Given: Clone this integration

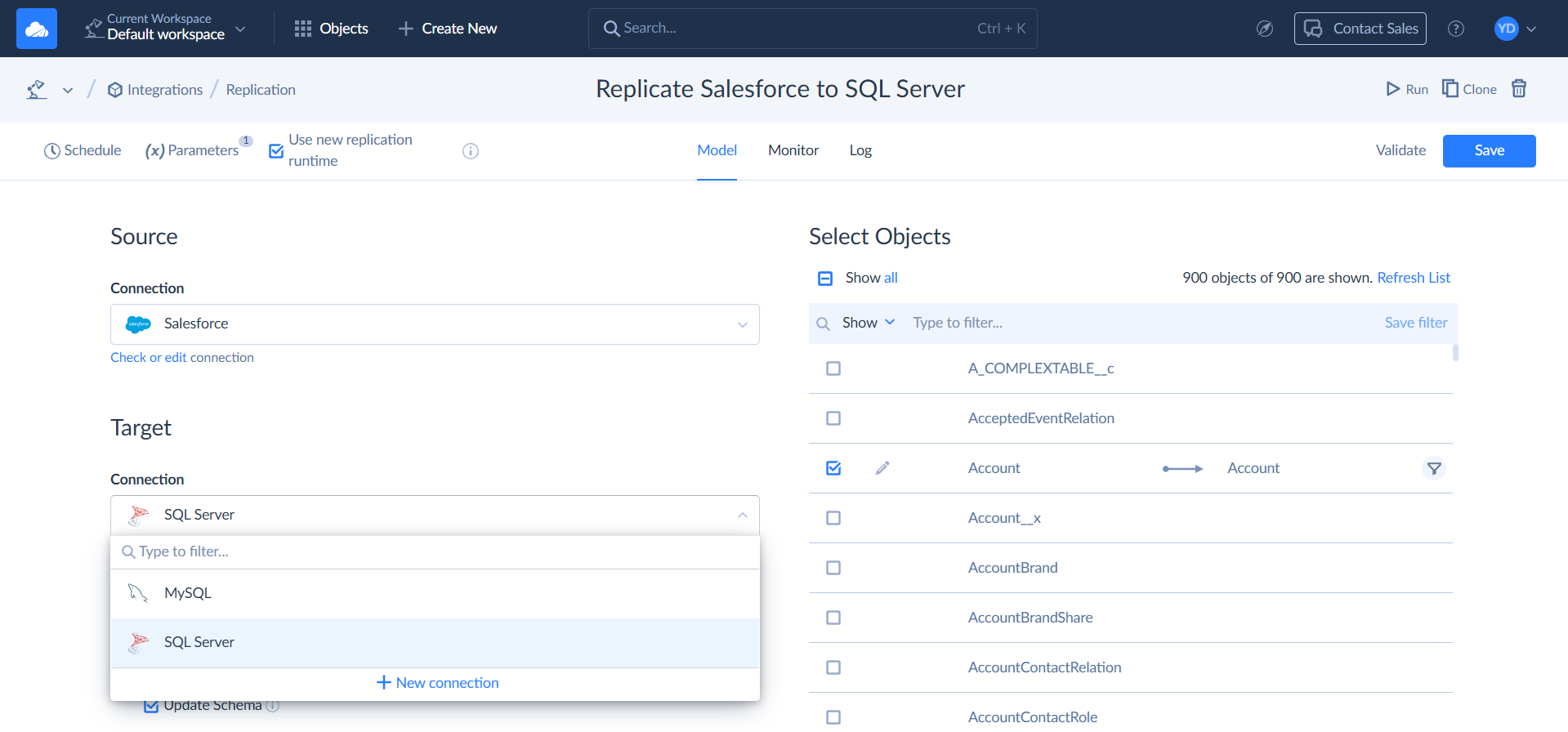Looking at the screenshot, I should click(x=1469, y=89).
